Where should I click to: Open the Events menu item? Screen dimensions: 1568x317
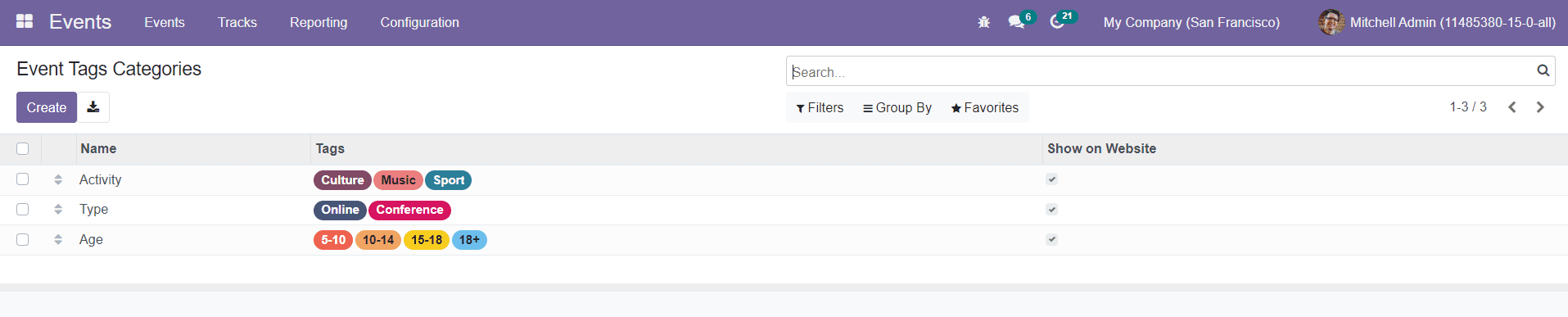pos(165,22)
